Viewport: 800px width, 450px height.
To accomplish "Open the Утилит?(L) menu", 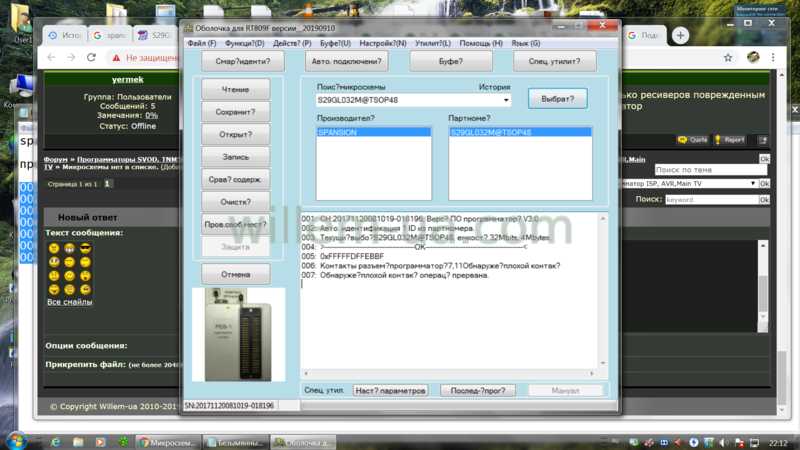I will 433,43.
